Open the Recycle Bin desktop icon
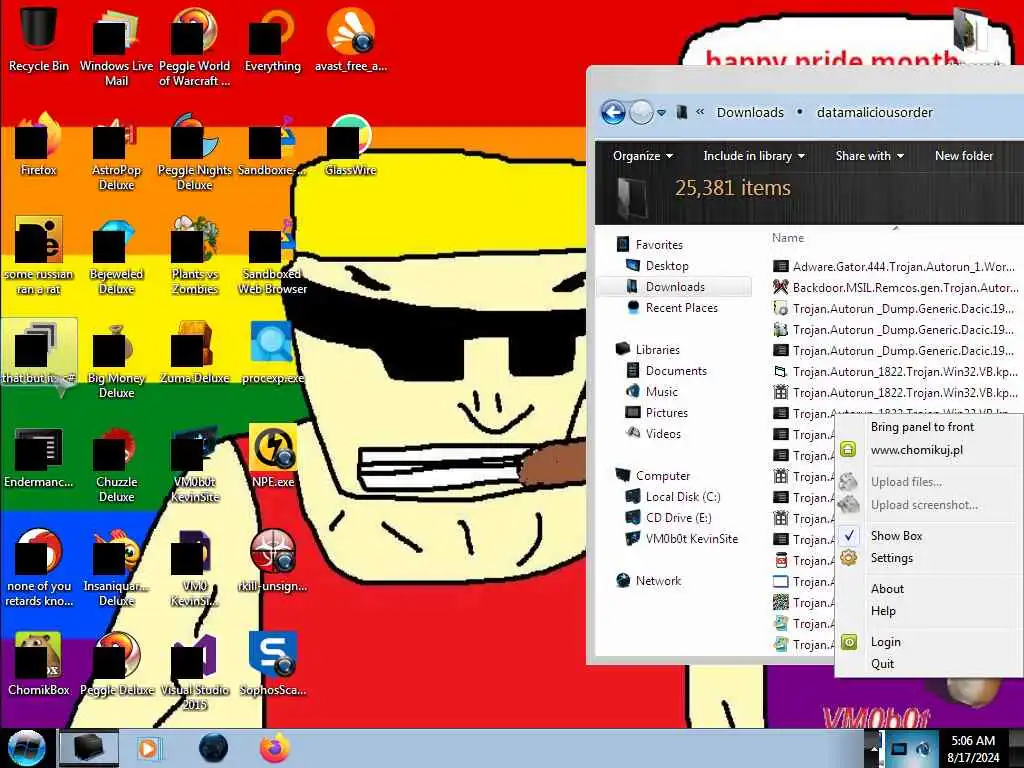This screenshot has width=1024, height=768. pyautogui.click(x=38, y=38)
